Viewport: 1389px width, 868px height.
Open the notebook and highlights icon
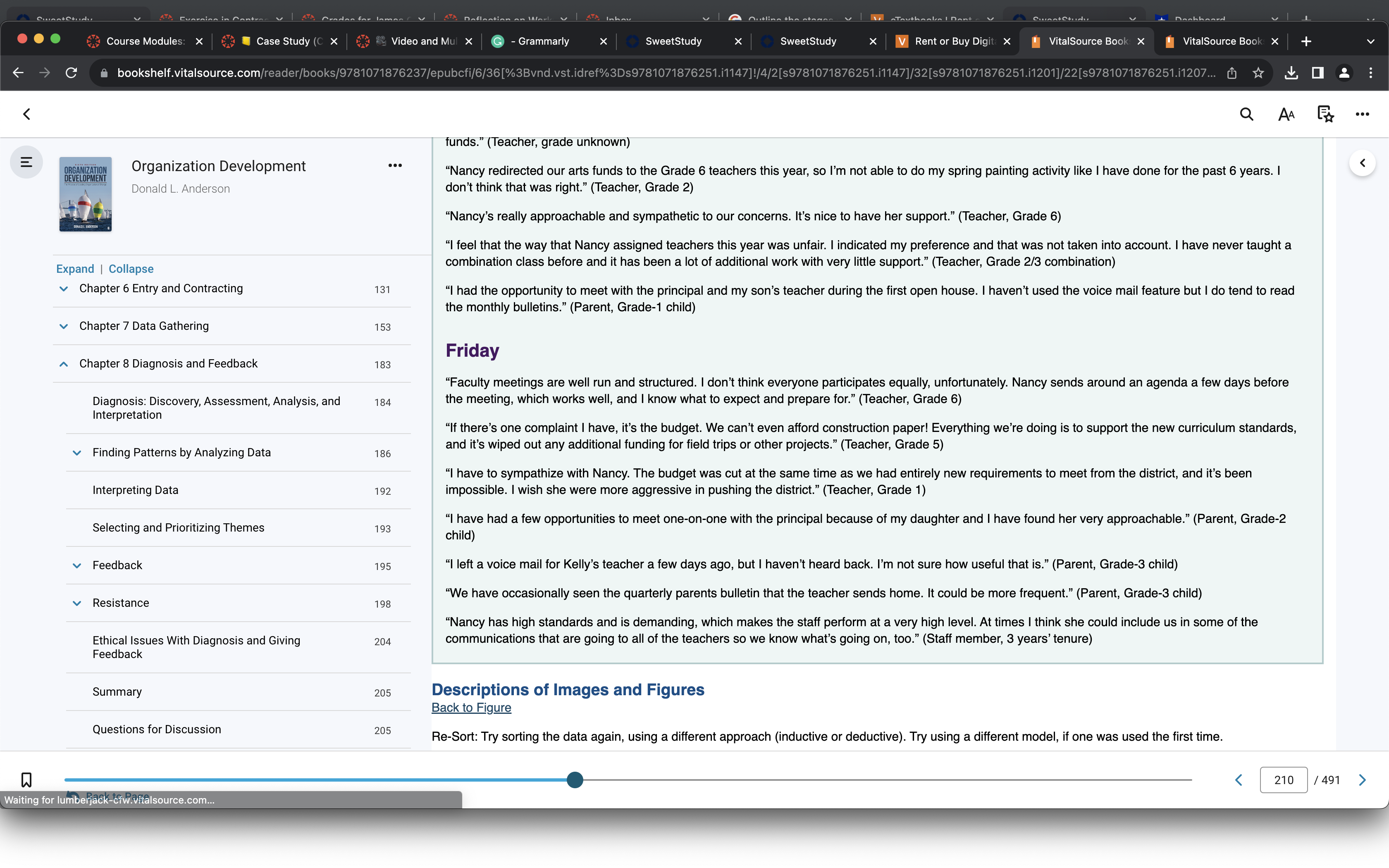(x=1325, y=114)
